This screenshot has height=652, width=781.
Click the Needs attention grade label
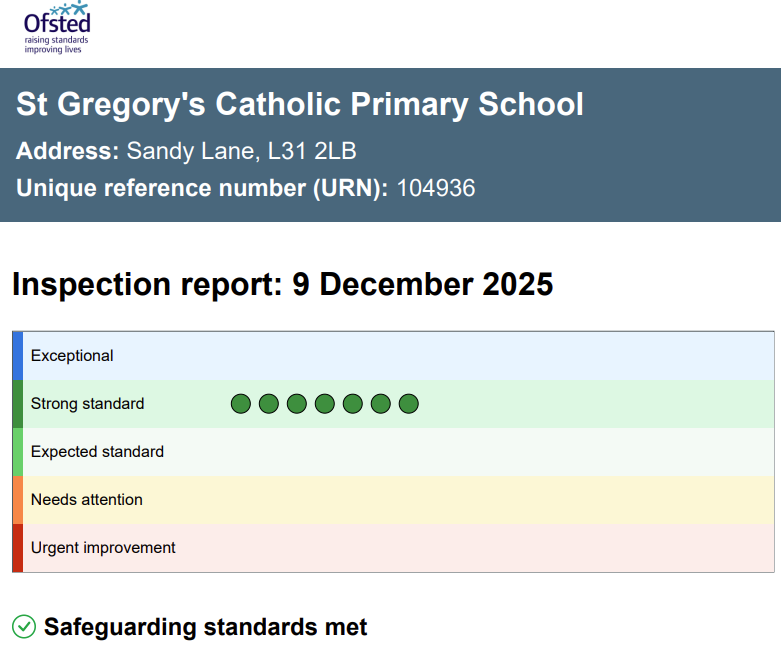pos(87,500)
